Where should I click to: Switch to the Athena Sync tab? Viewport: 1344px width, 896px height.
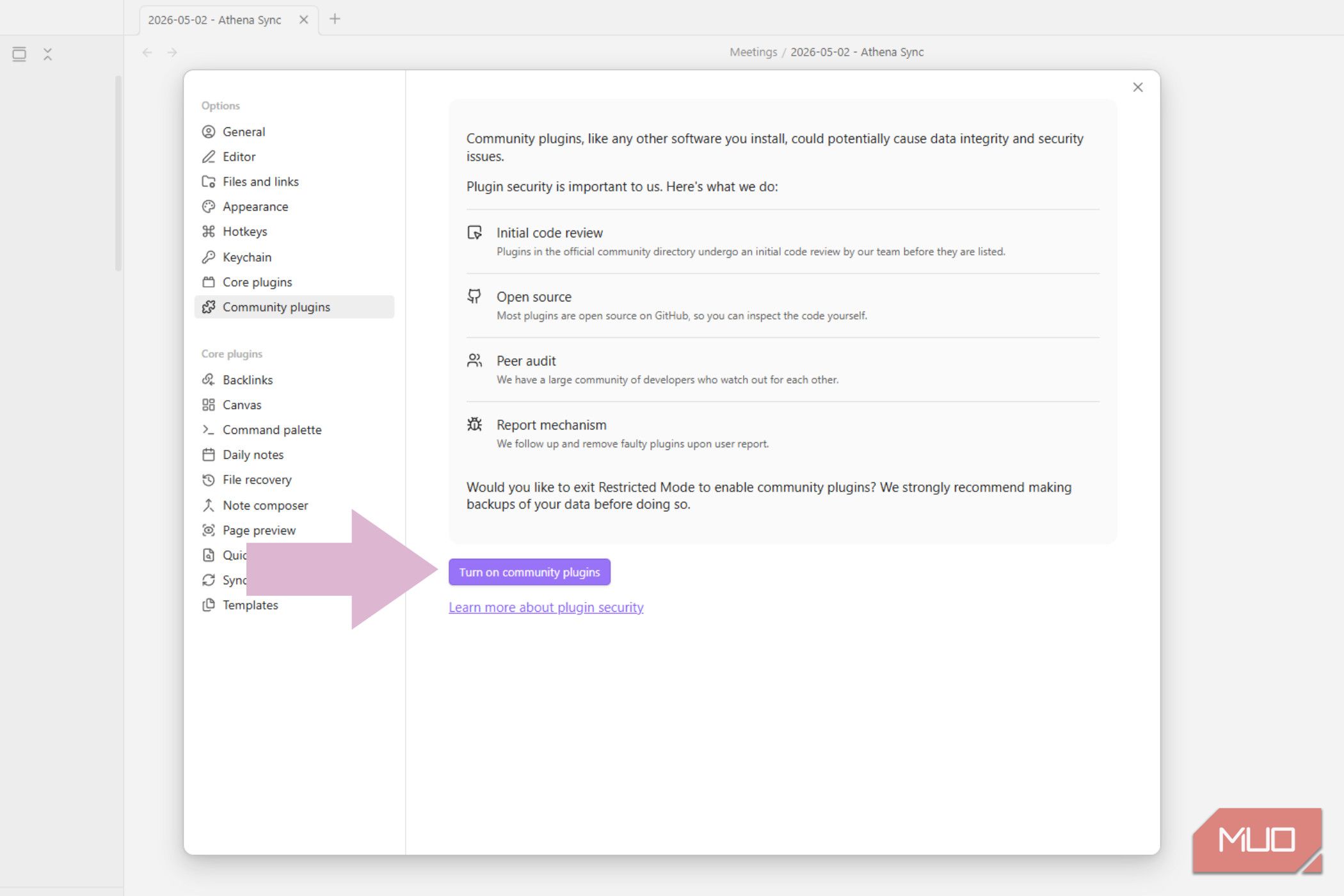215,20
